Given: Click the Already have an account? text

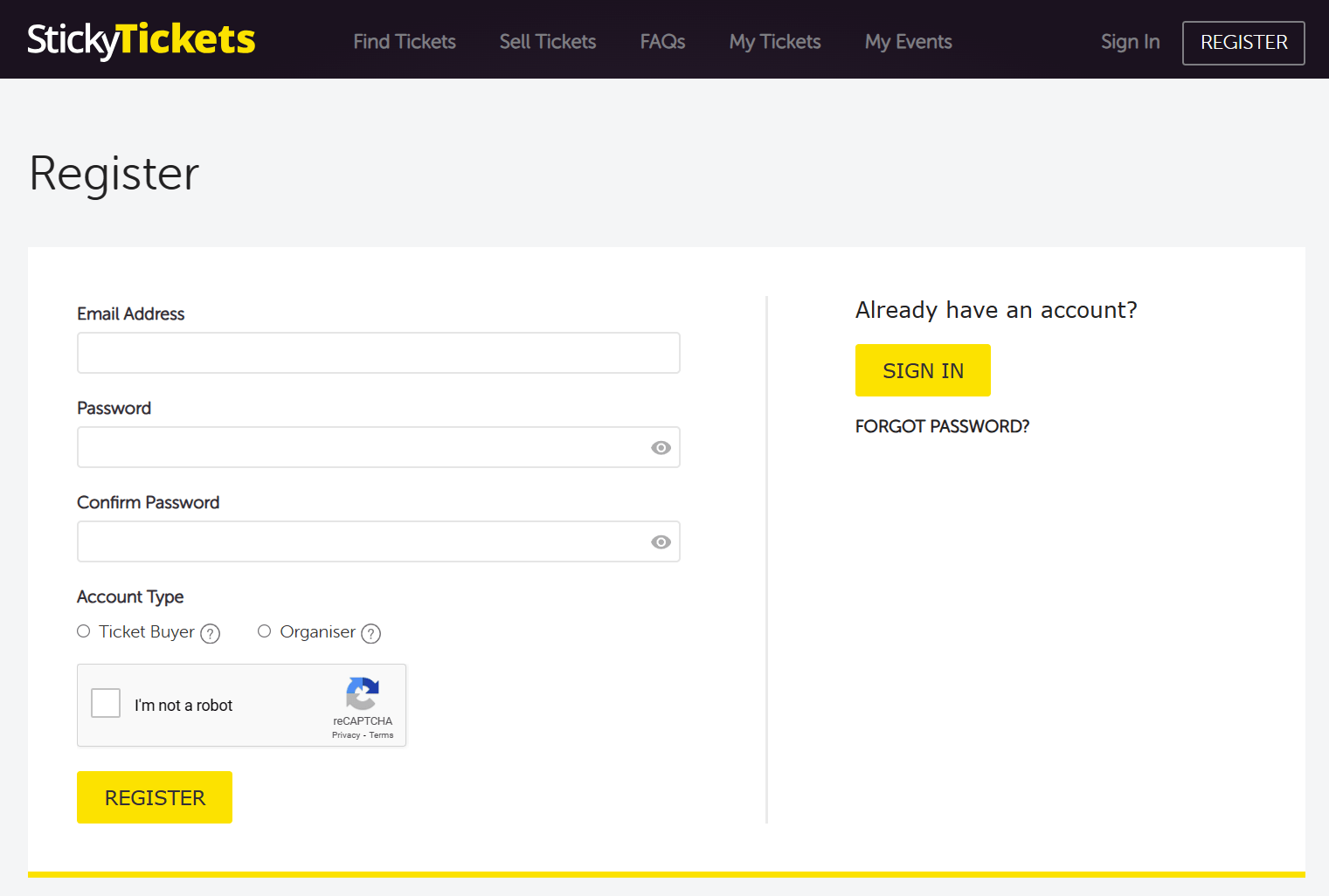Looking at the screenshot, I should tap(996, 310).
